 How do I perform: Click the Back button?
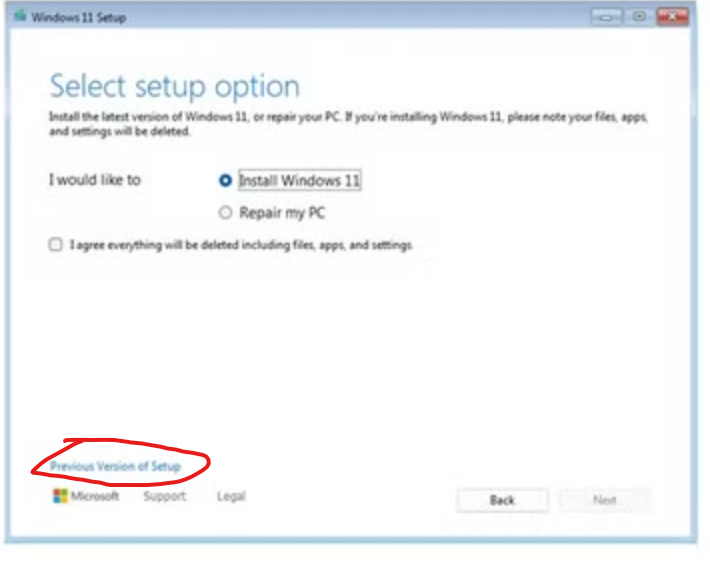[502, 500]
